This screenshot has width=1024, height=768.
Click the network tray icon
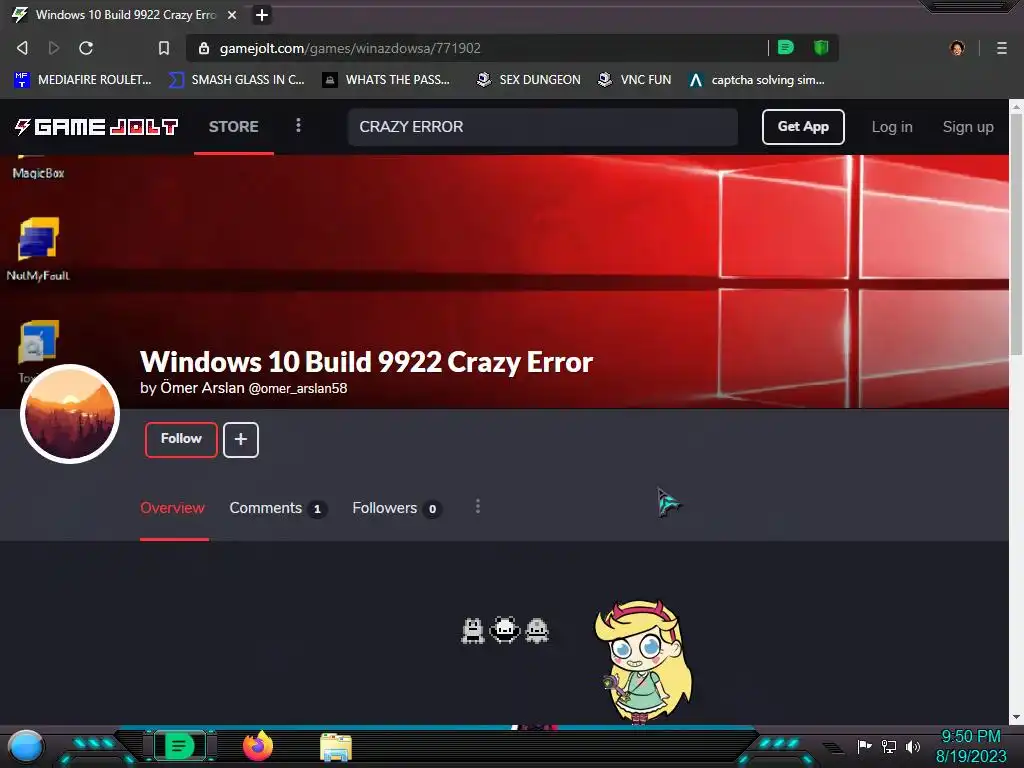[x=889, y=746]
